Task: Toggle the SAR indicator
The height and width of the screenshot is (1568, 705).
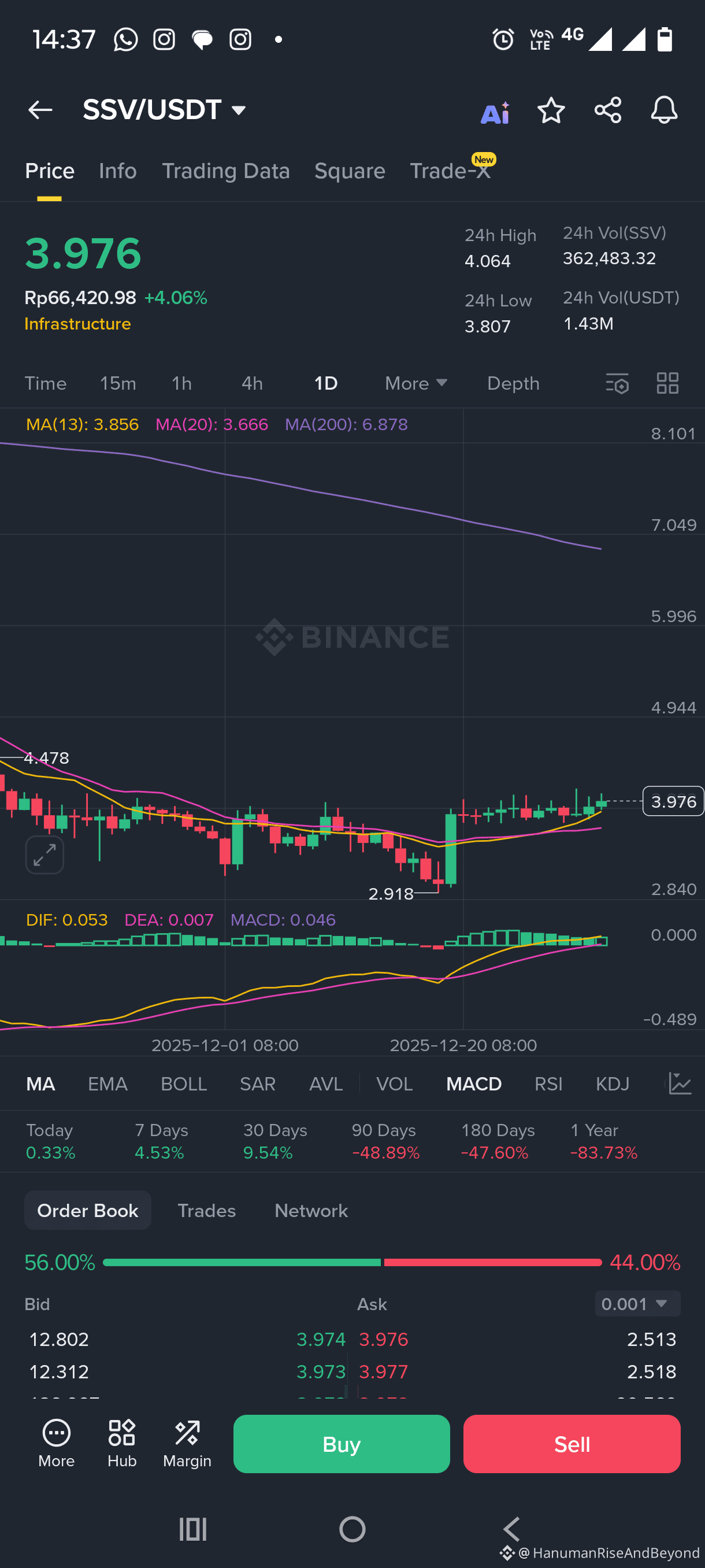Action: pyautogui.click(x=258, y=1083)
